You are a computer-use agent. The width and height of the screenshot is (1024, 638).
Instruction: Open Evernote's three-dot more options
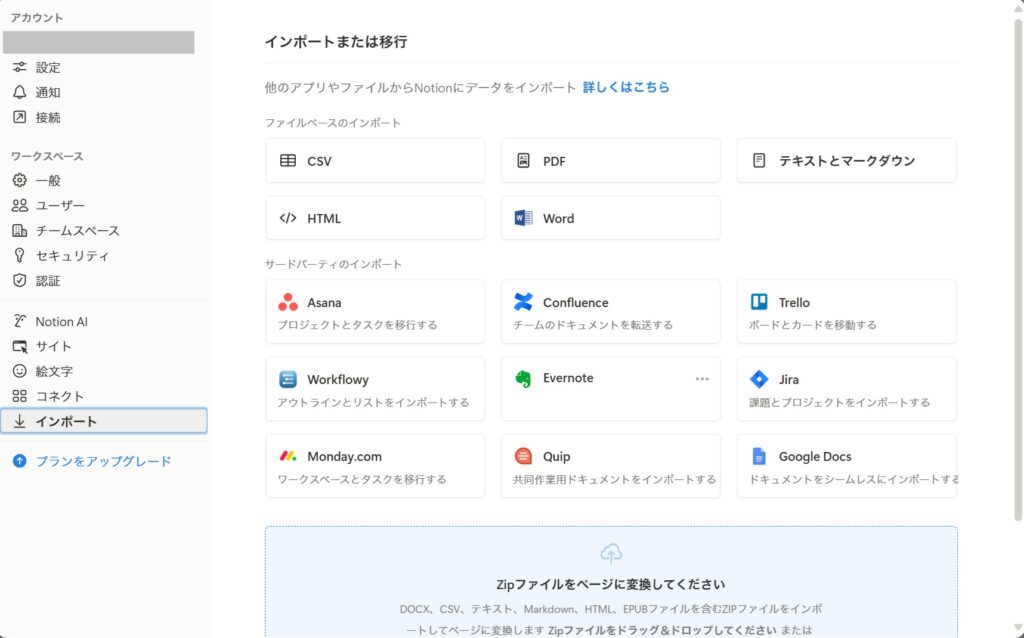pyautogui.click(x=702, y=379)
